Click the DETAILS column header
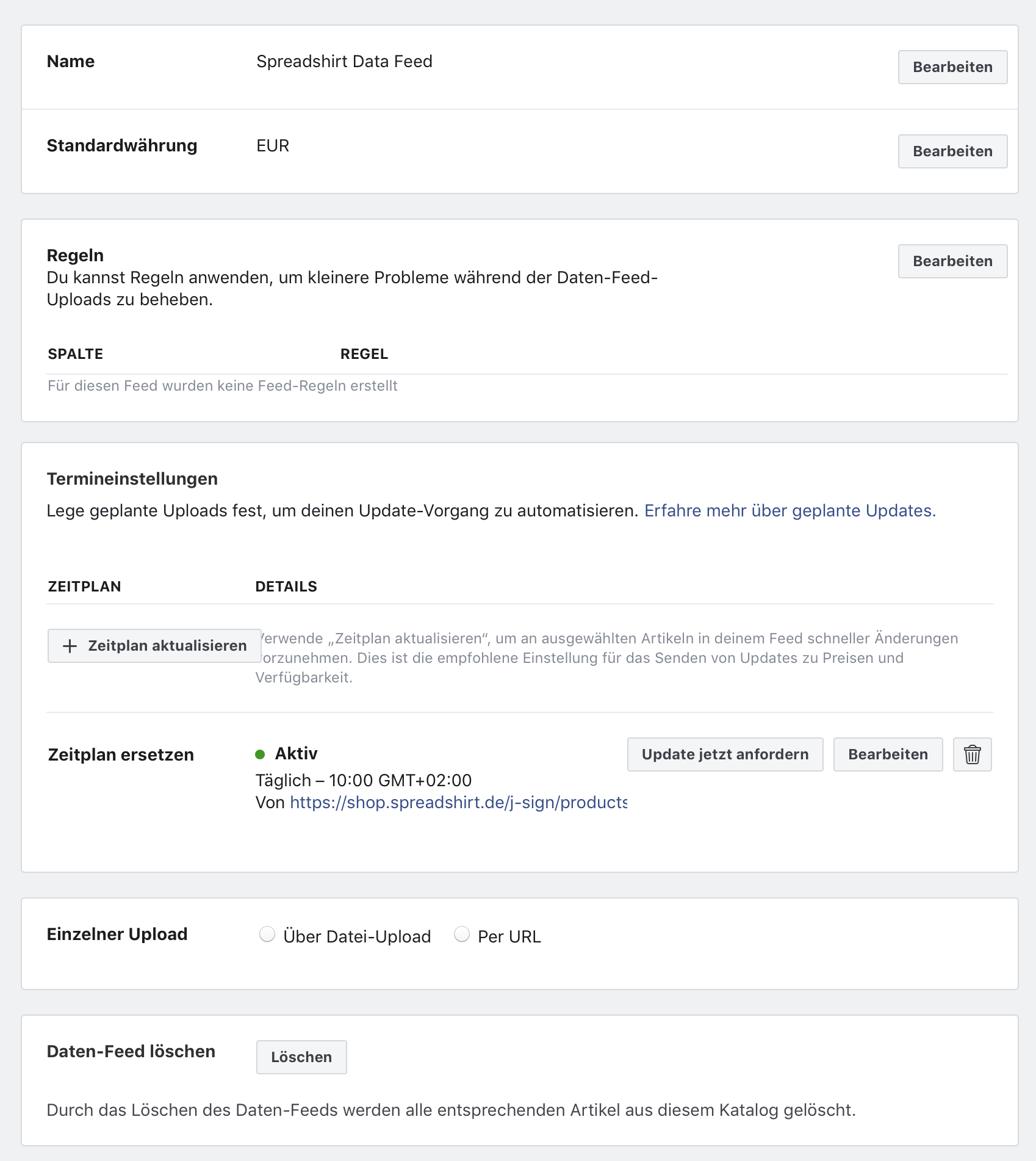1036x1161 pixels. click(x=286, y=587)
